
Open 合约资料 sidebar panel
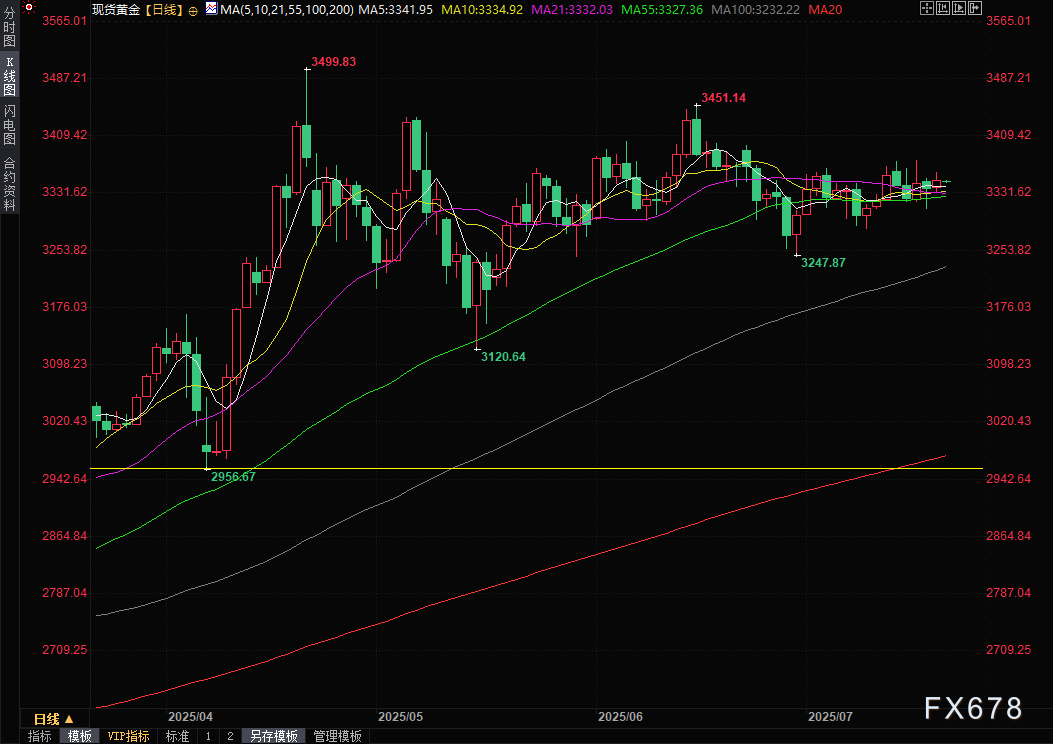click(x=9, y=184)
